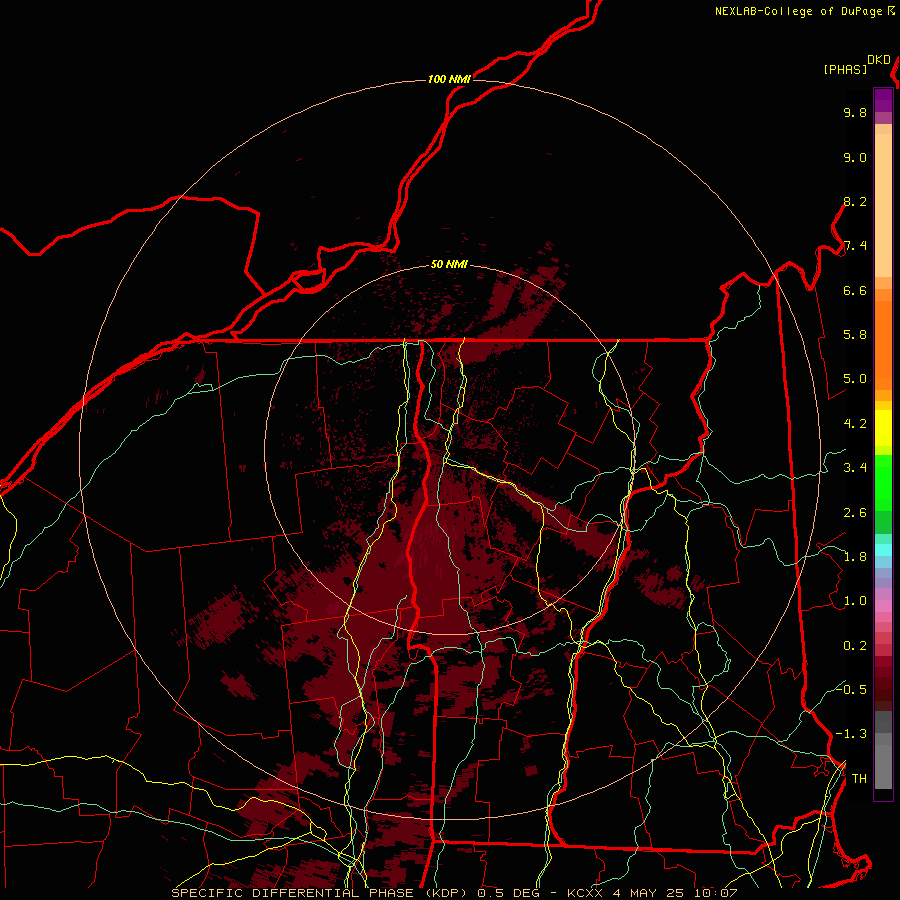Viewport: 900px width, 900px height.
Task: Click the 1.0 value on color scale
Action: click(x=855, y=601)
